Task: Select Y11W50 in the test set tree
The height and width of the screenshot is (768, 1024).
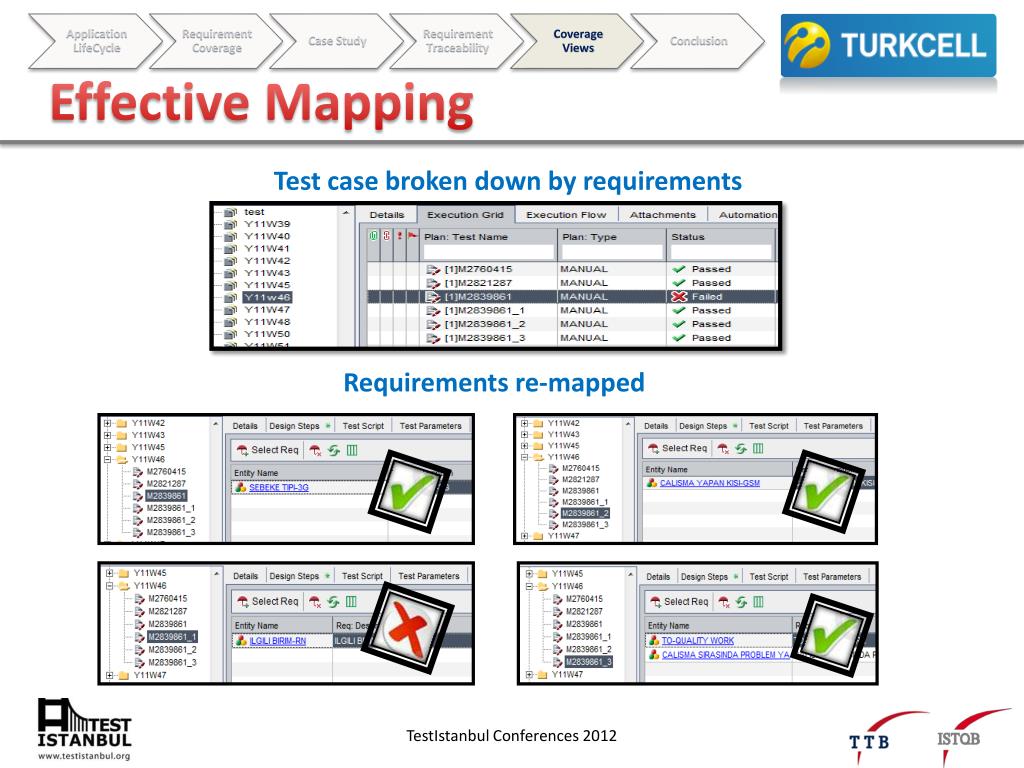Action: coord(267,334)
